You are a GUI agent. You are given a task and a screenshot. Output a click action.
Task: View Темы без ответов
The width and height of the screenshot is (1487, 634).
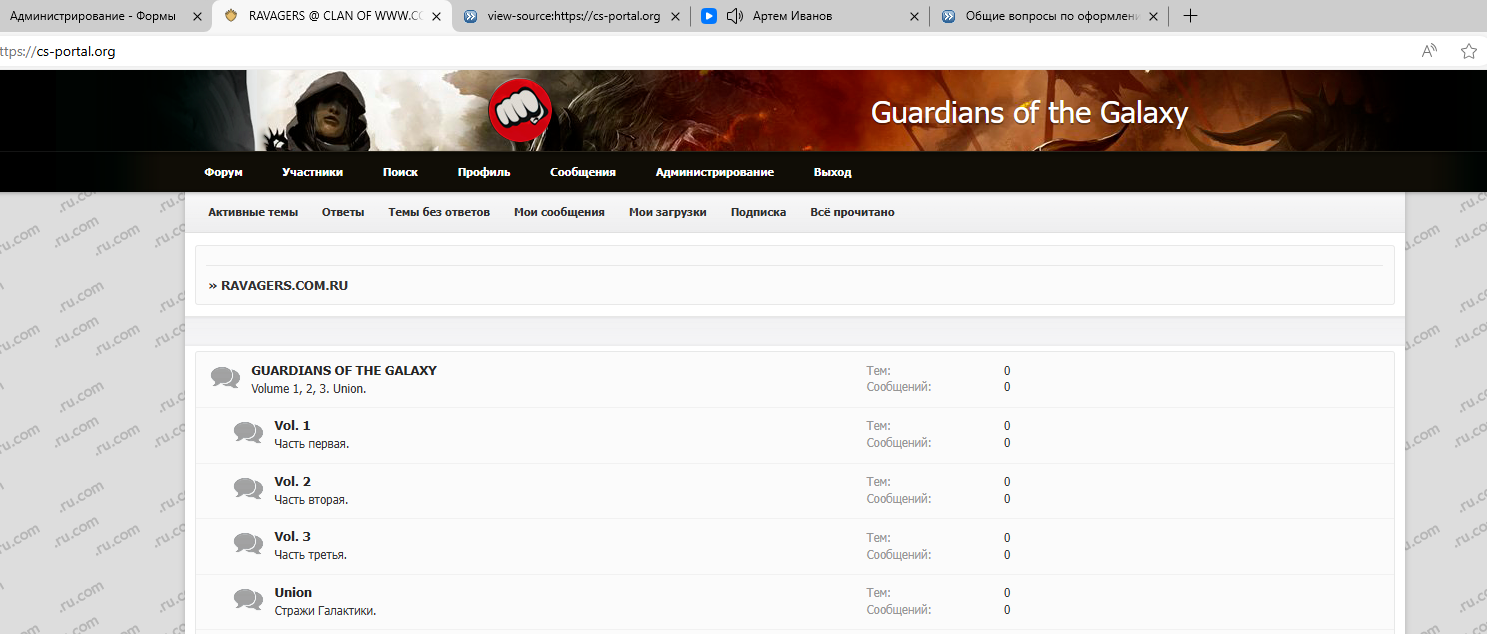[x=439, y=212]
